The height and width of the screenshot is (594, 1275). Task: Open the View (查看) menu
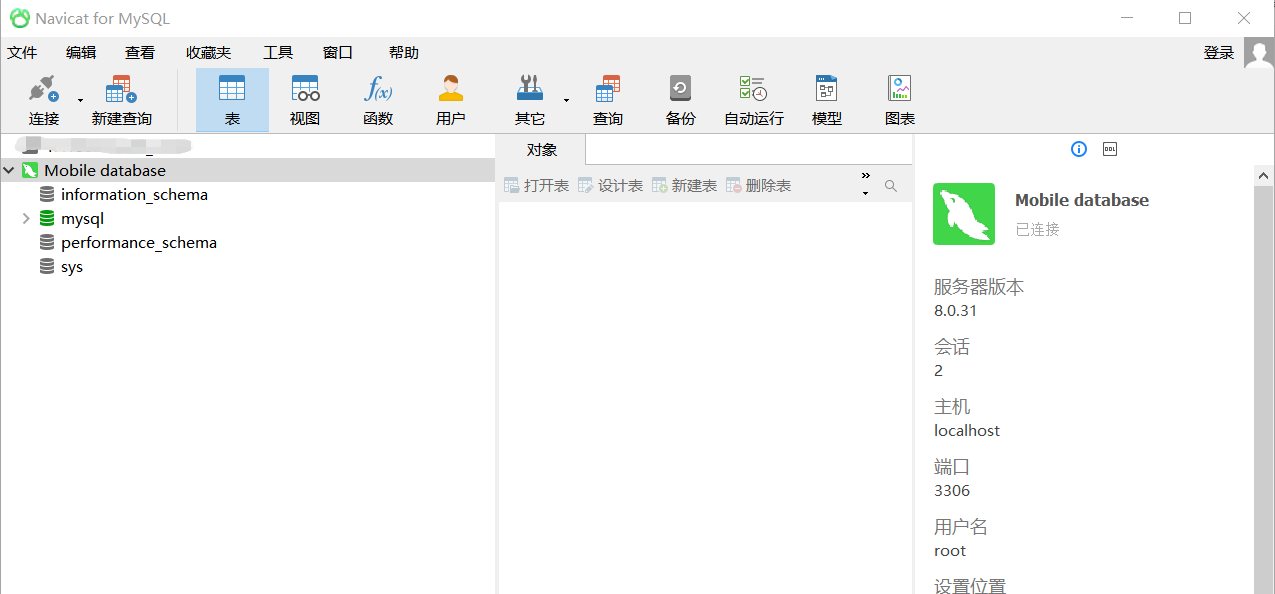140,53
